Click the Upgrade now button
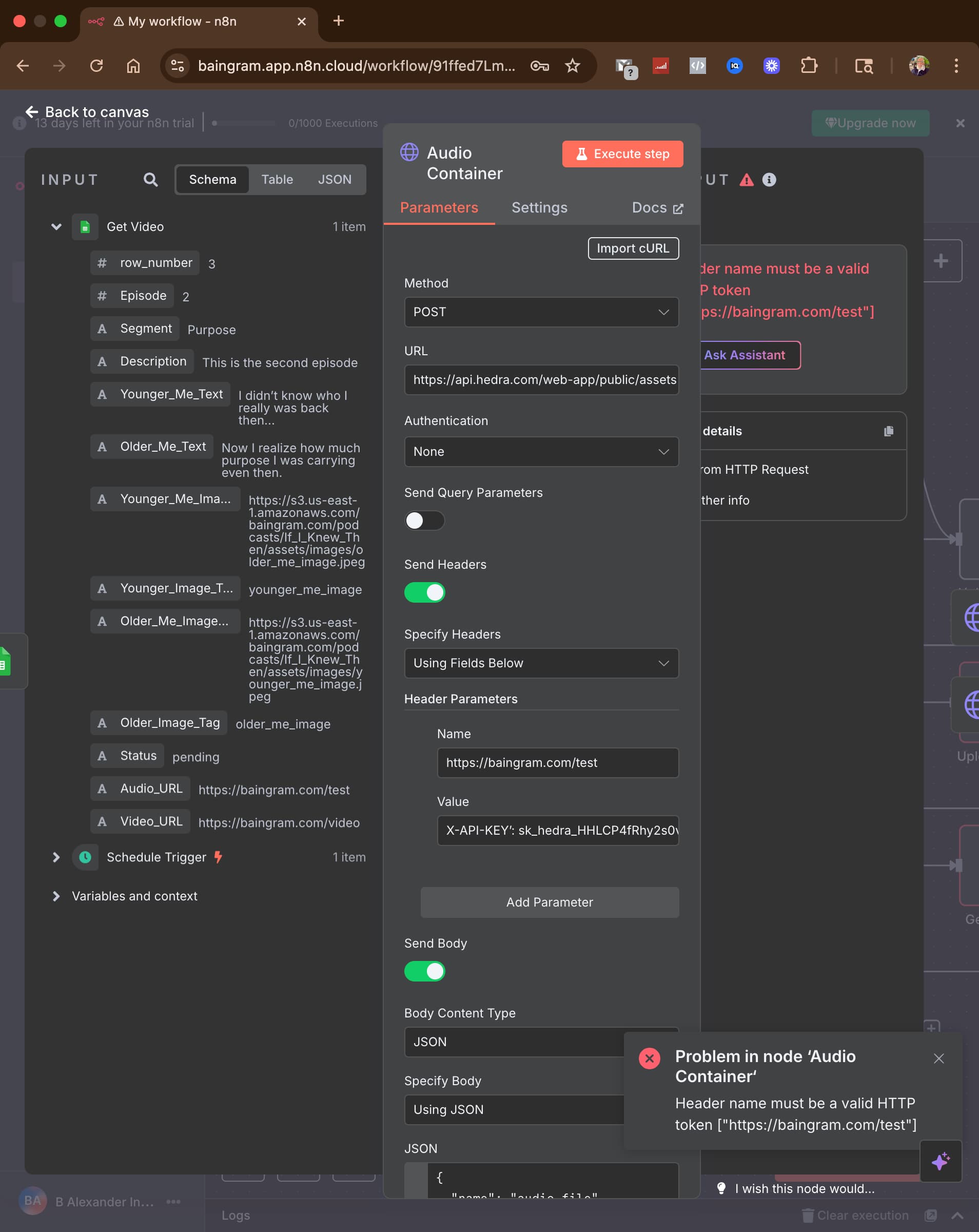 coord(870,123)
